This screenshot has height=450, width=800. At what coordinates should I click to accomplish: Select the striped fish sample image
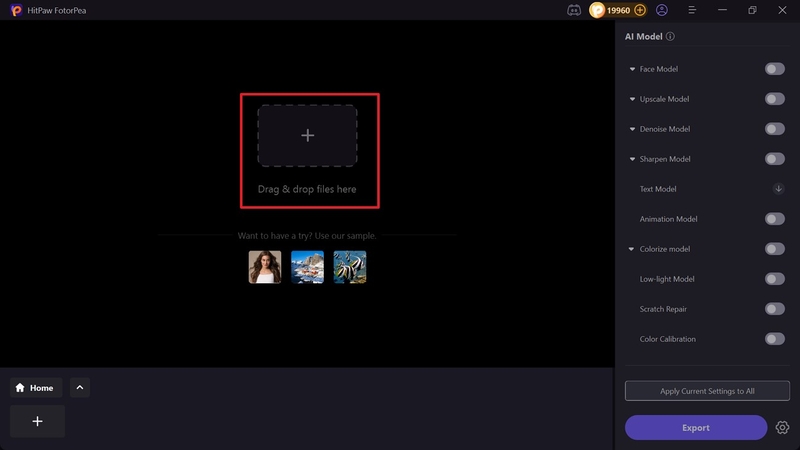(x=349, y=267)
